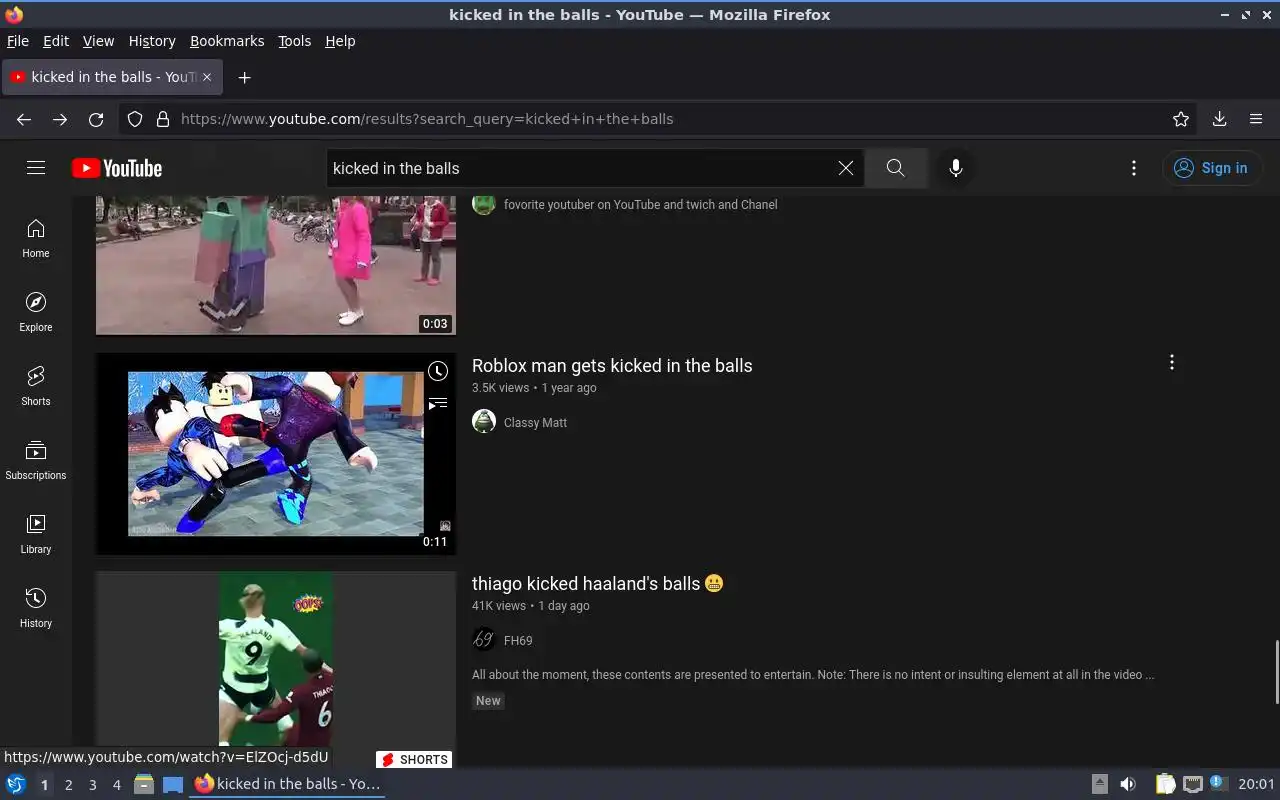Open the Classy Matt channel name link
Image resolution: width=1280 pixels, height=800 pixels.
pos(535,422)
